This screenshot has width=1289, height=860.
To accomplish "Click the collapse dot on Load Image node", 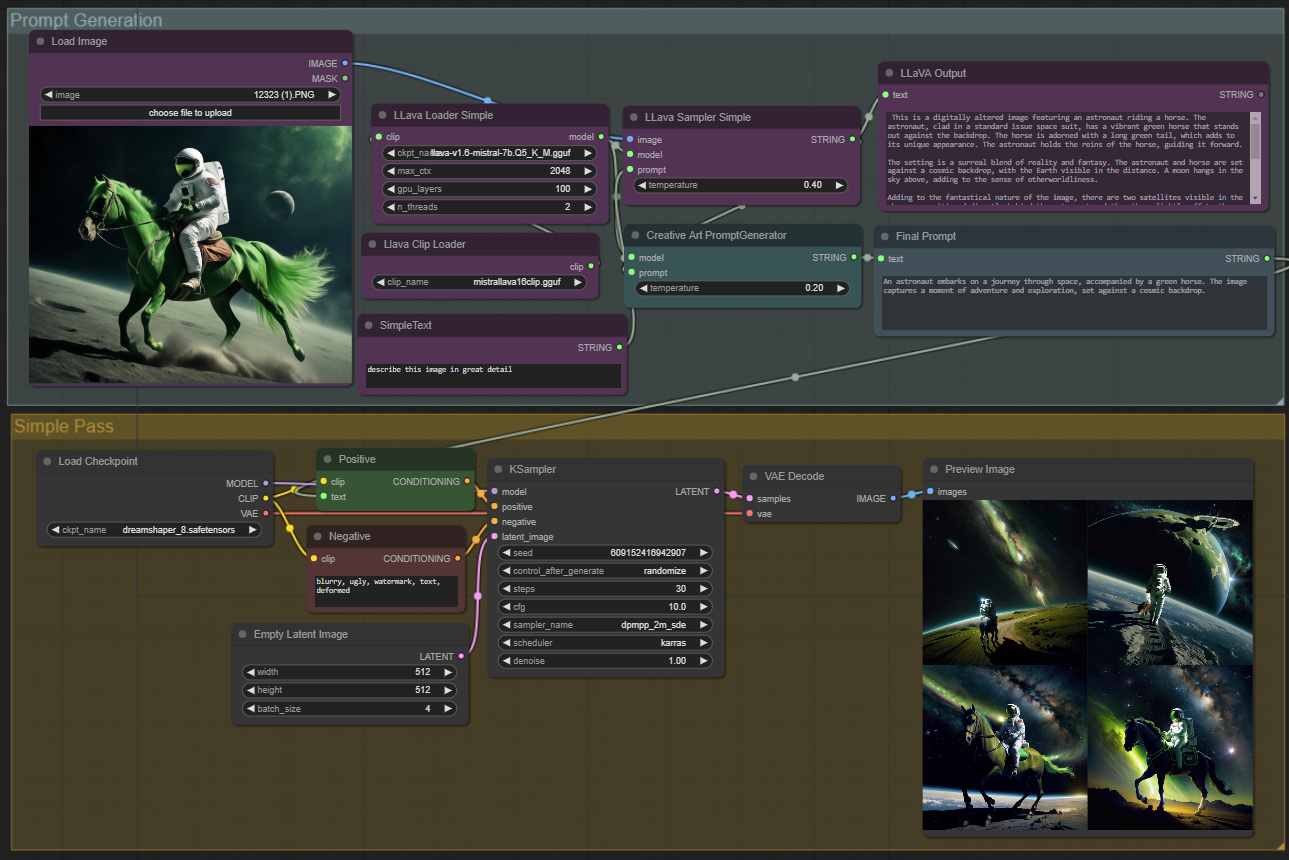I will (39, 41).
